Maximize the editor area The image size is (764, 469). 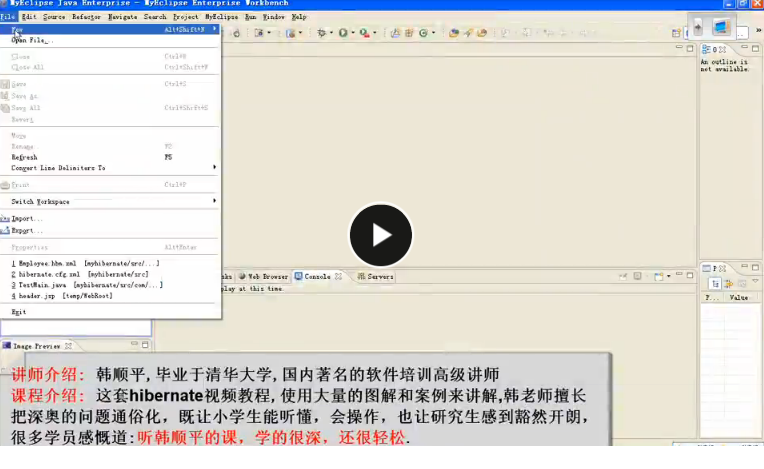(x=690, y=48)
